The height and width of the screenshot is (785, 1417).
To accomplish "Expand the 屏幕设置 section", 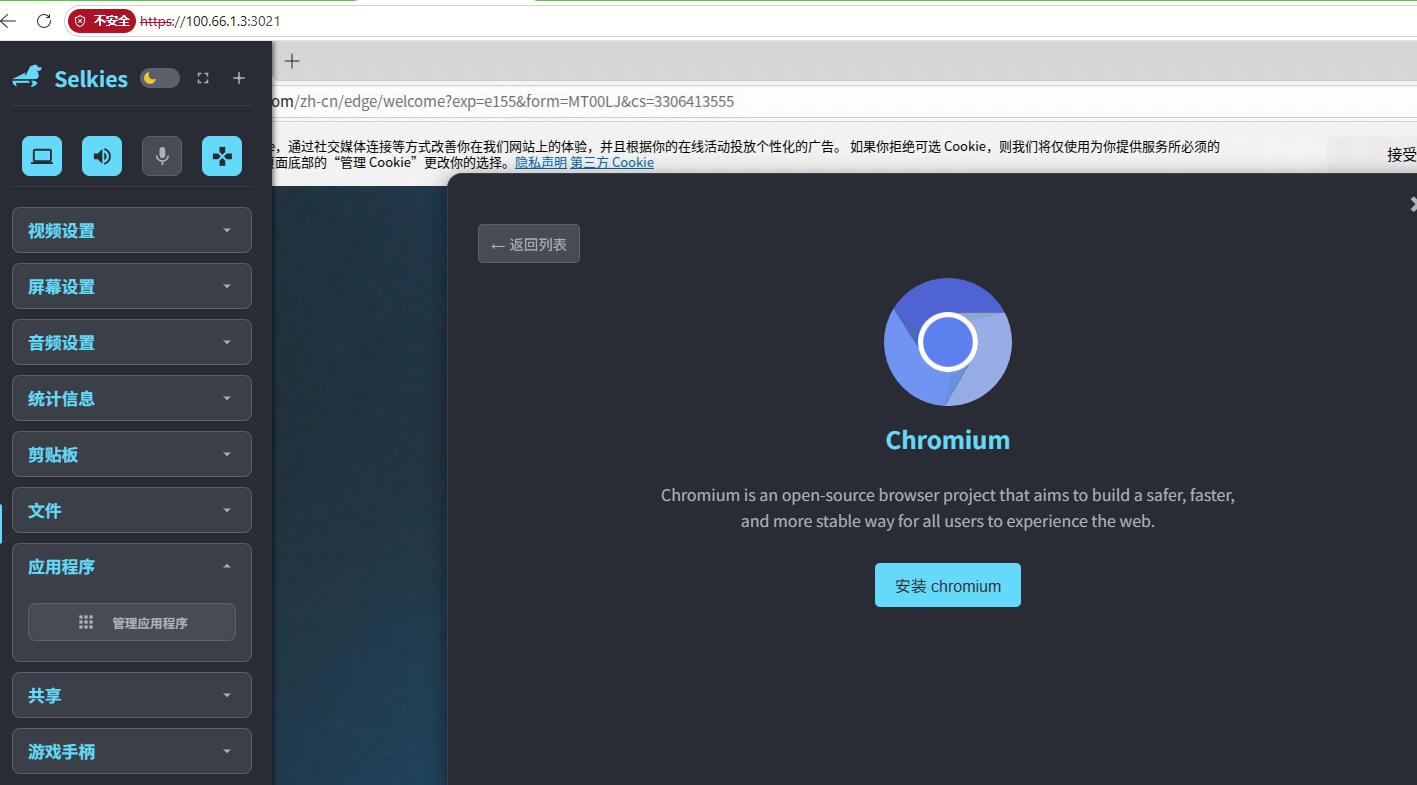I will pyautogui.click(x=132, y=286).
